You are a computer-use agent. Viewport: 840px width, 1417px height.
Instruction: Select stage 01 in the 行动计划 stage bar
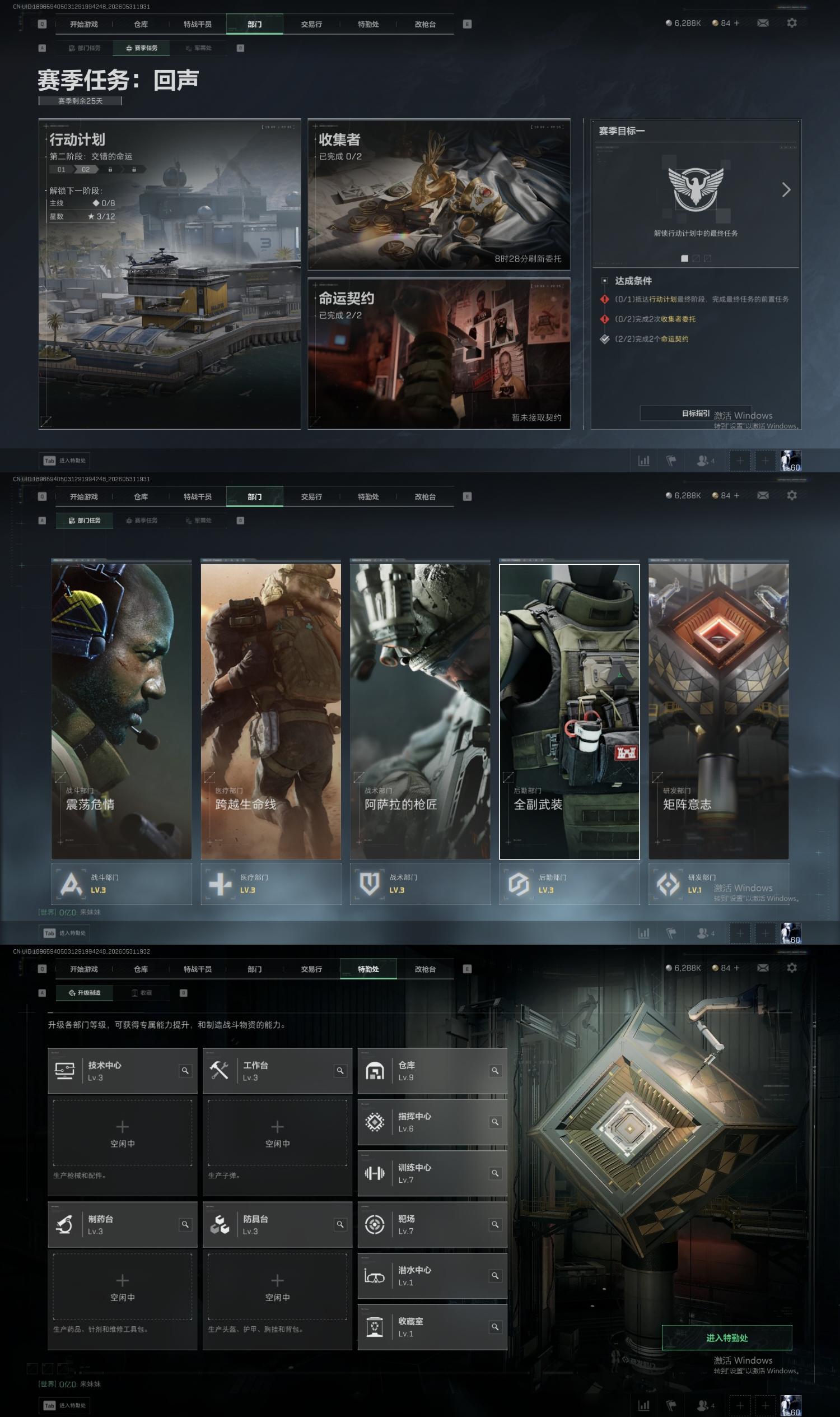click(x=61, y=169)
